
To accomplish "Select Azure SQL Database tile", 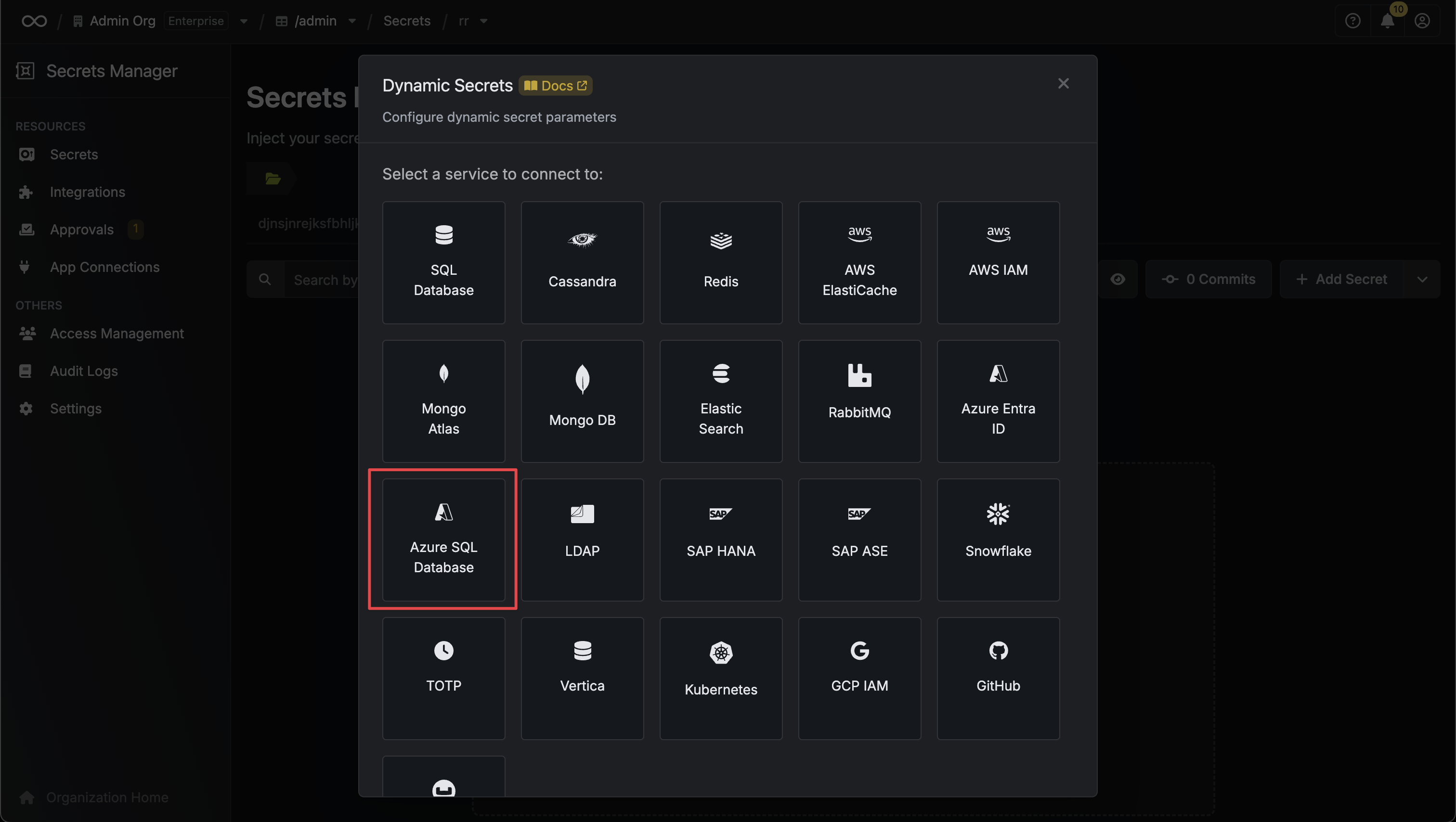I will 444,539.
